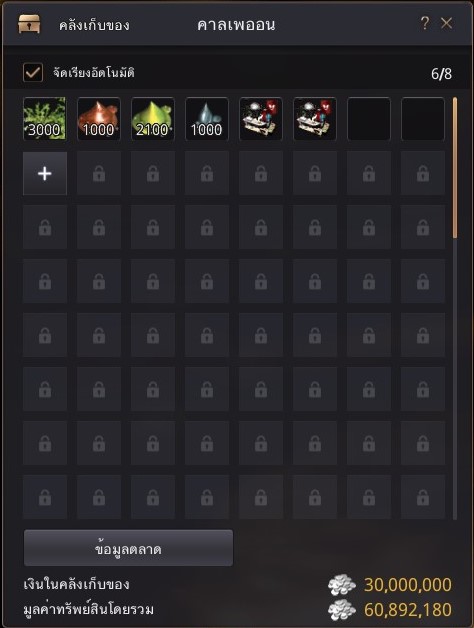This screenshot has width=474, height=628.
Task: Click the treasure chest storage icon
Action: tap(29, 24)
